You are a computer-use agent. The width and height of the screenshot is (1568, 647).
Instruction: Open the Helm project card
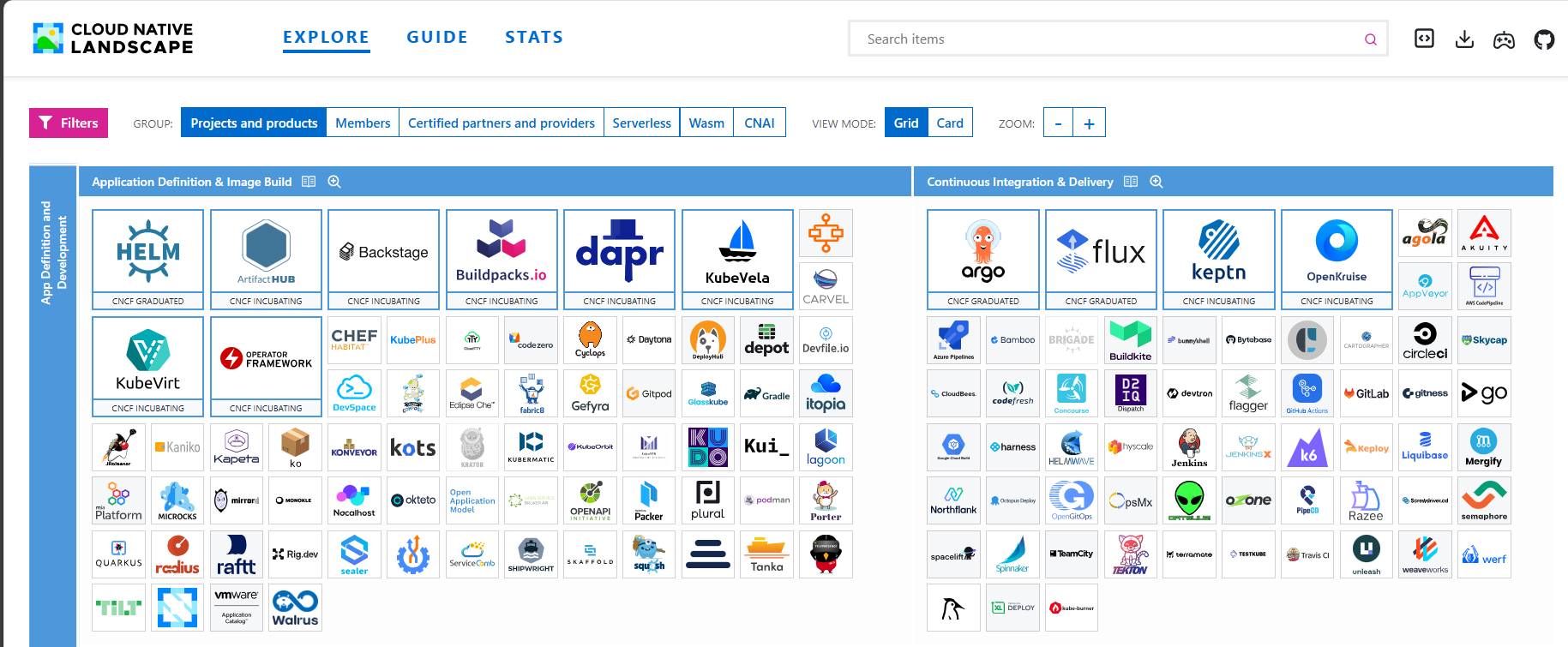[147, 259]
